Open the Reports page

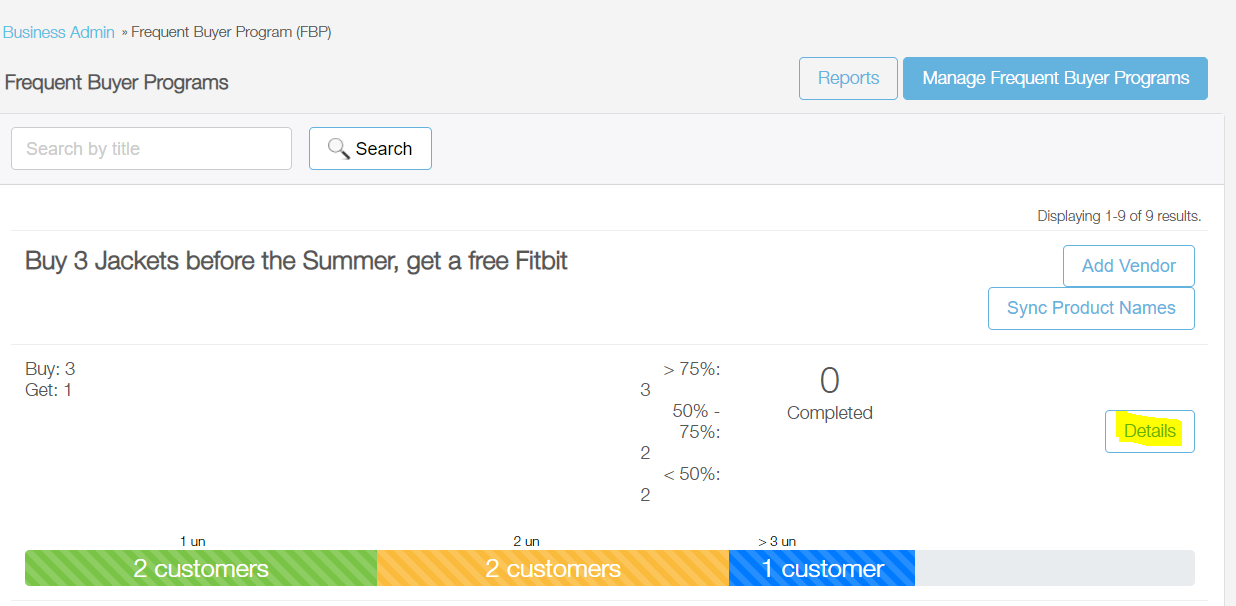(x=848, y=78)
